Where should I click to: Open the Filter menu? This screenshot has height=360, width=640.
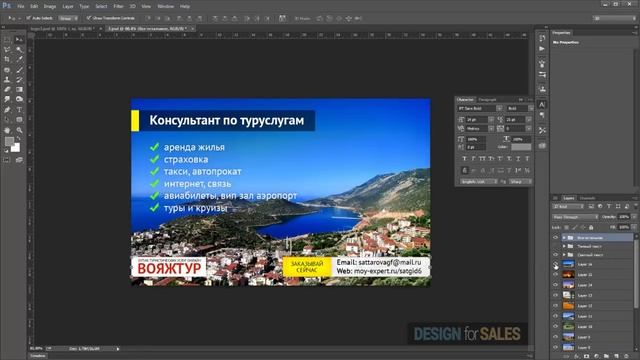tap(118, 7)
